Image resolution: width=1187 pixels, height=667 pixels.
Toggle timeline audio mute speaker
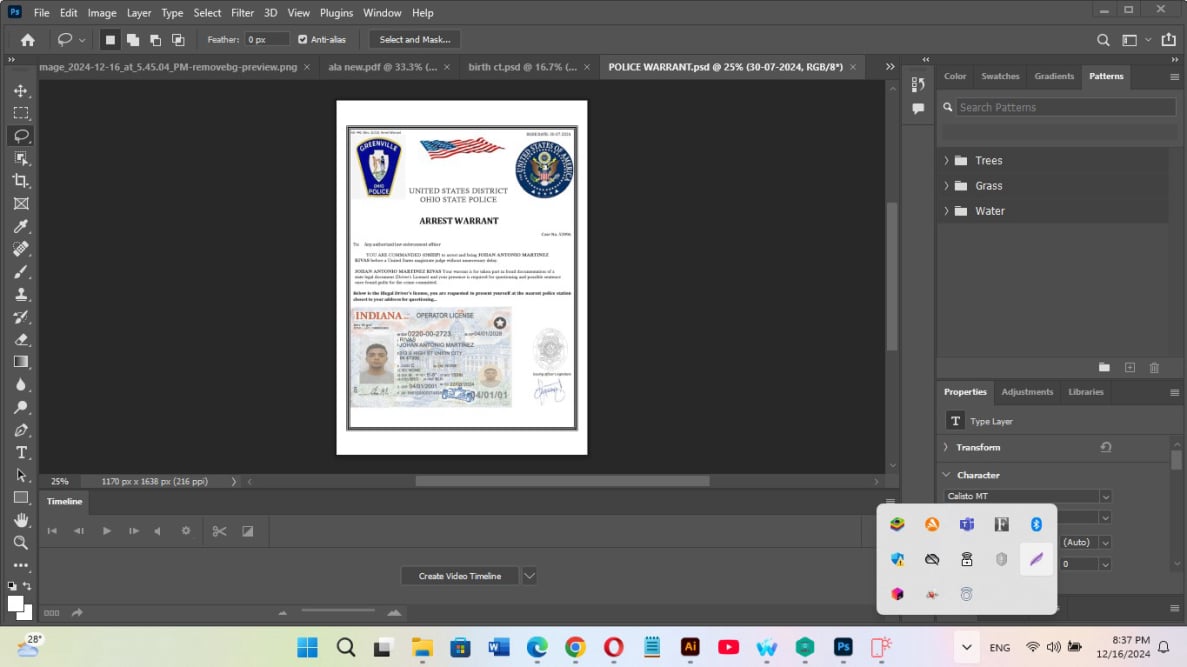tap(157, 531)
